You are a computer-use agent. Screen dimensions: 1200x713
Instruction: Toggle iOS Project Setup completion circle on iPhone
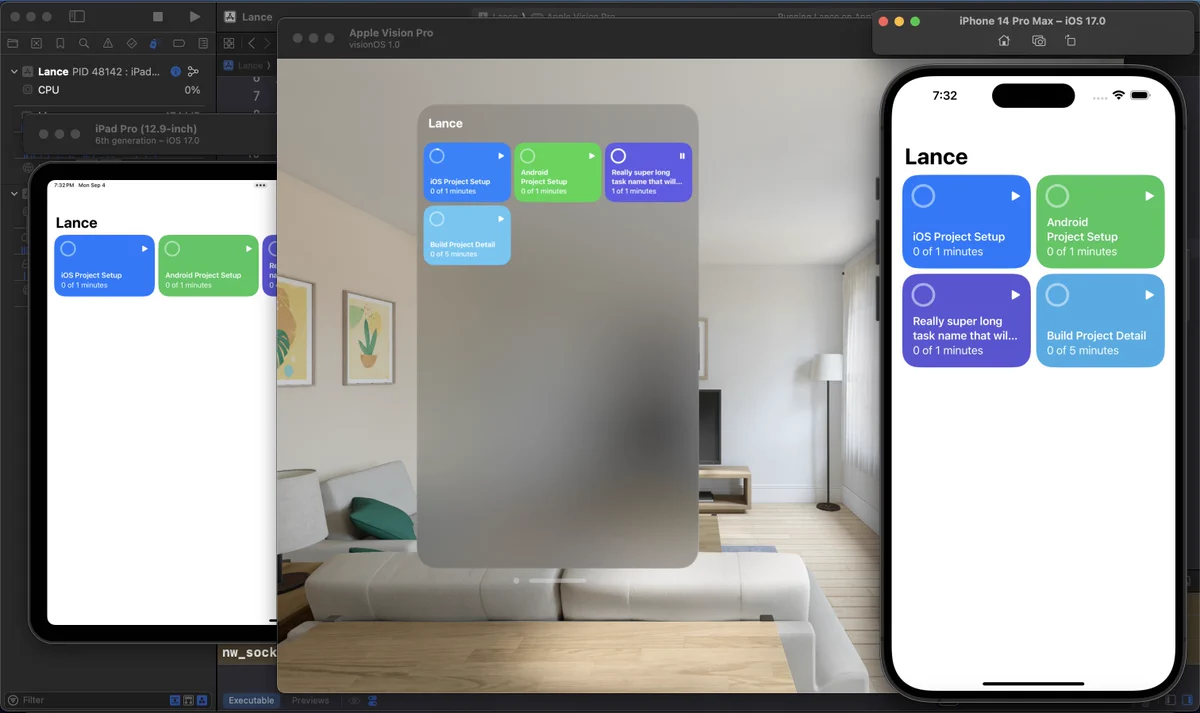coord(923,196)
